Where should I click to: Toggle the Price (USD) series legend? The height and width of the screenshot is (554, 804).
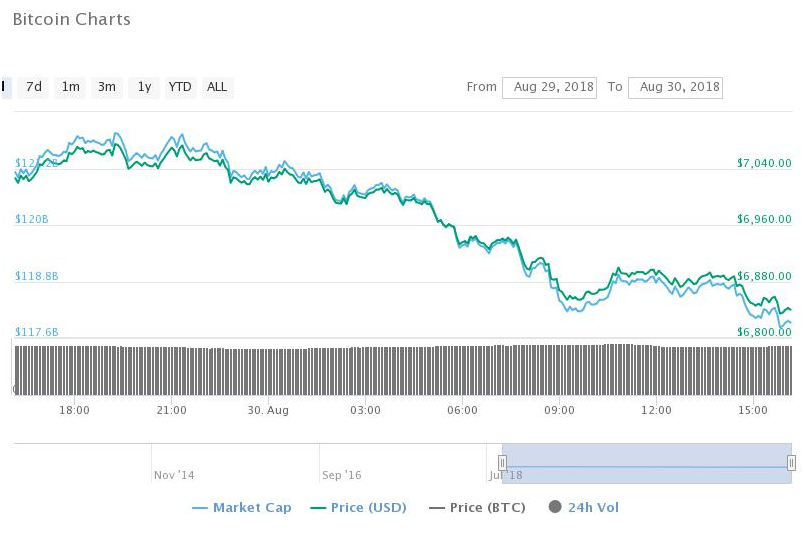[368, 508]
